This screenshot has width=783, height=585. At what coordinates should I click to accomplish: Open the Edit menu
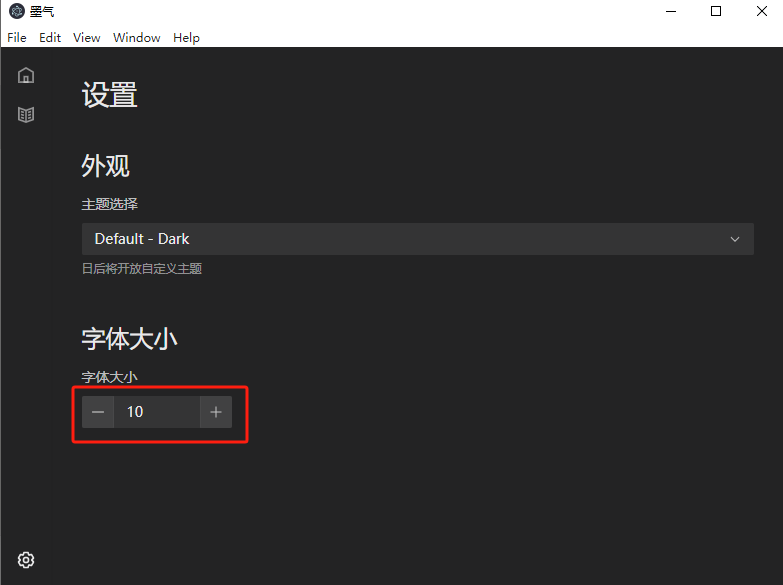(x=50, y=38)
